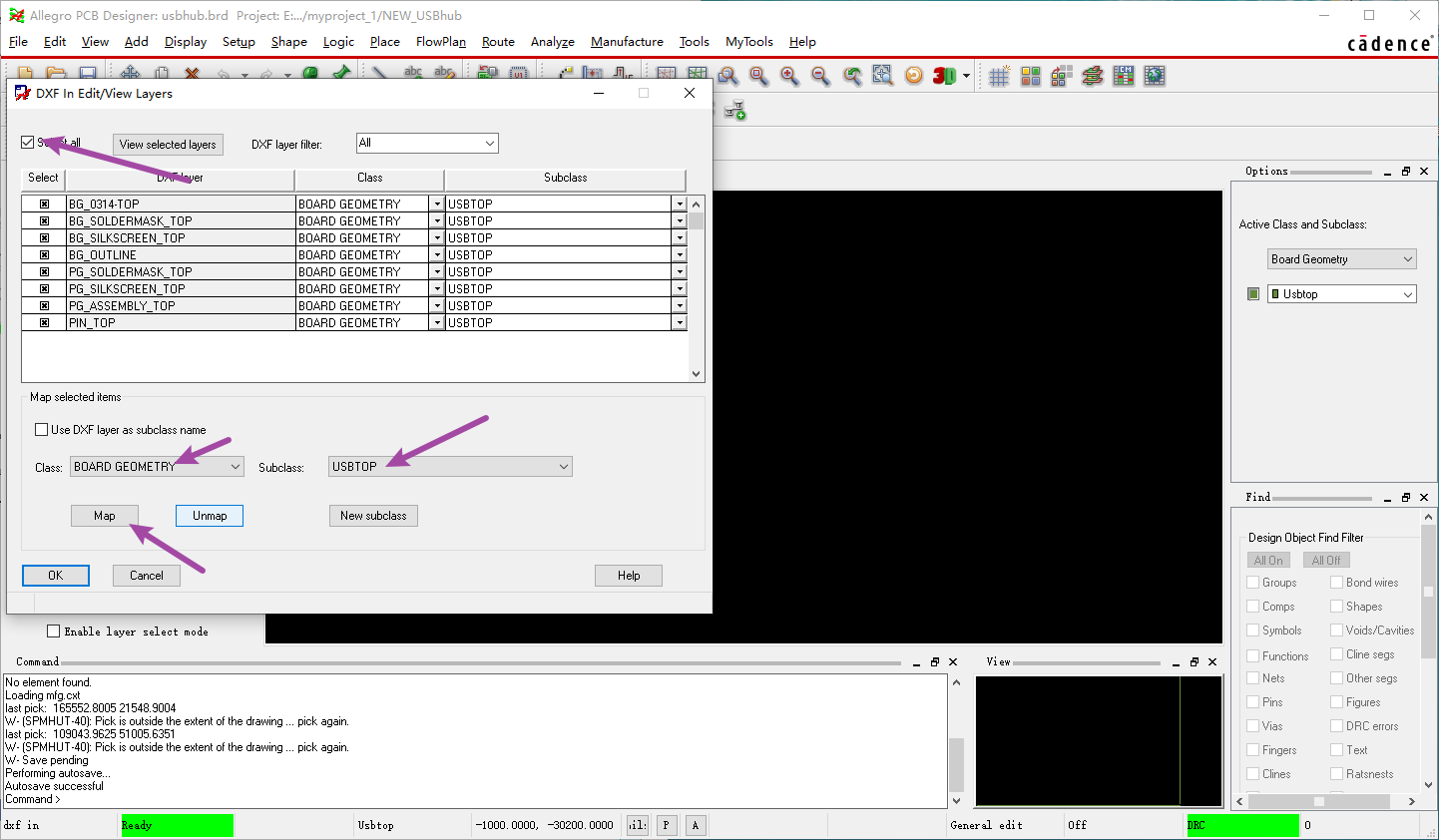Screen dimensions: 1439x840
Task: Open the Setup menu
Action: tap(239, 42)
